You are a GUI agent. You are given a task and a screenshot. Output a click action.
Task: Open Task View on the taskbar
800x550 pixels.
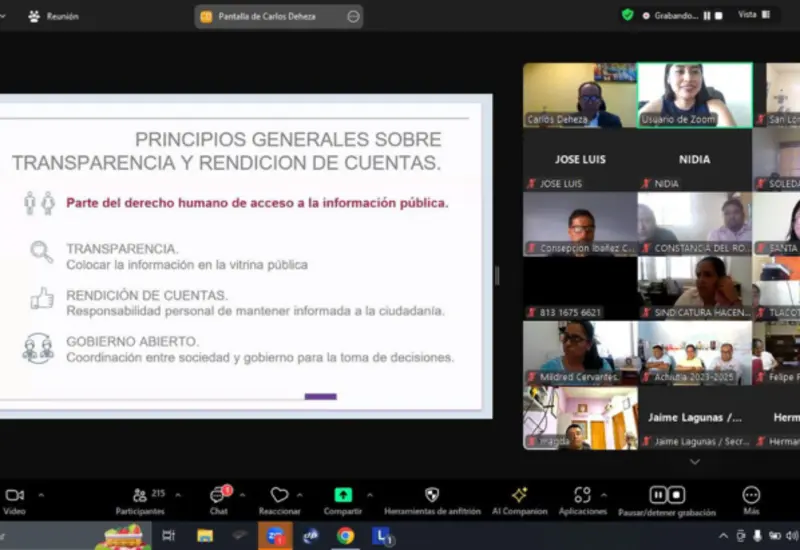168,536
